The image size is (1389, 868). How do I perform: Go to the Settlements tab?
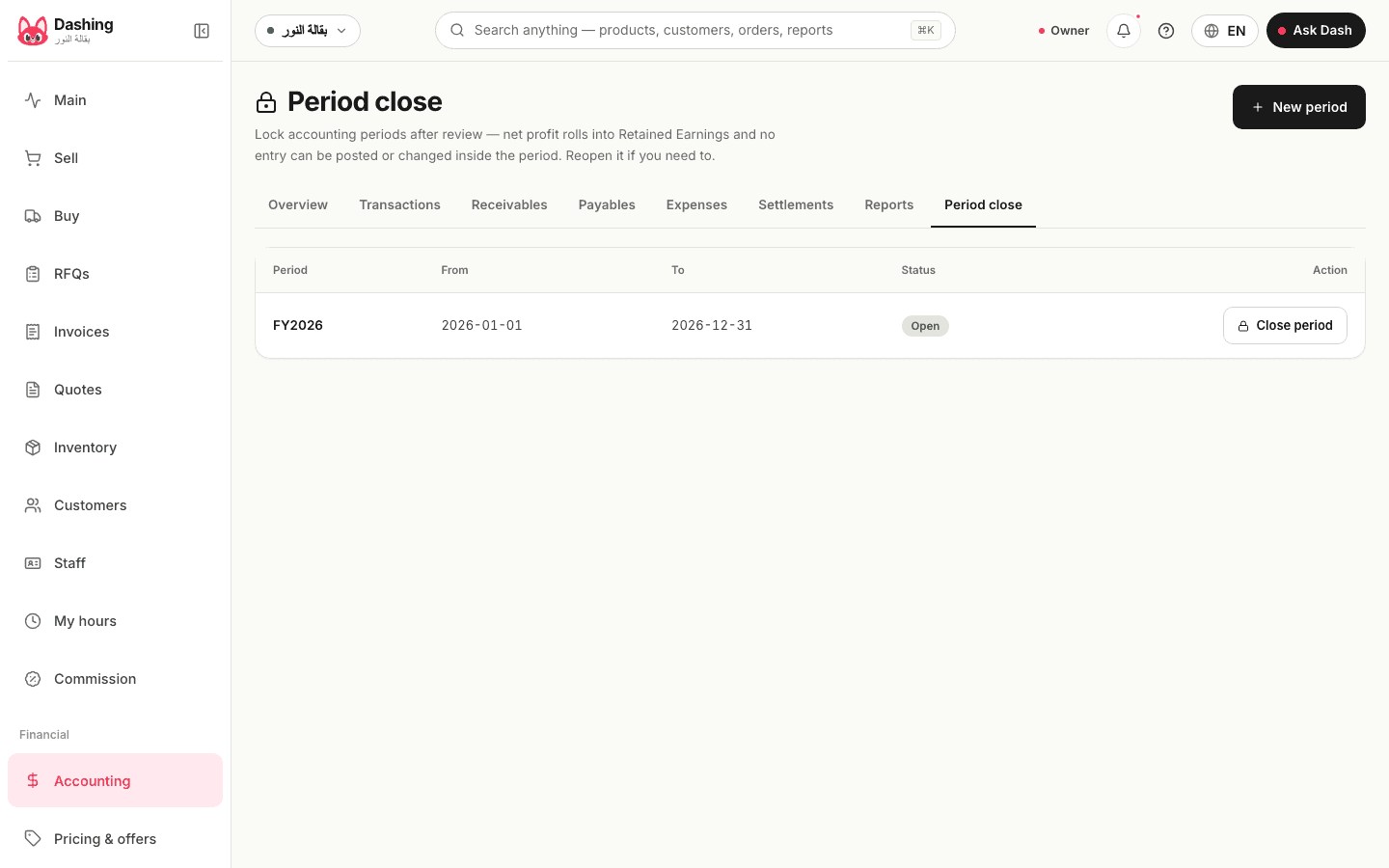796,204
